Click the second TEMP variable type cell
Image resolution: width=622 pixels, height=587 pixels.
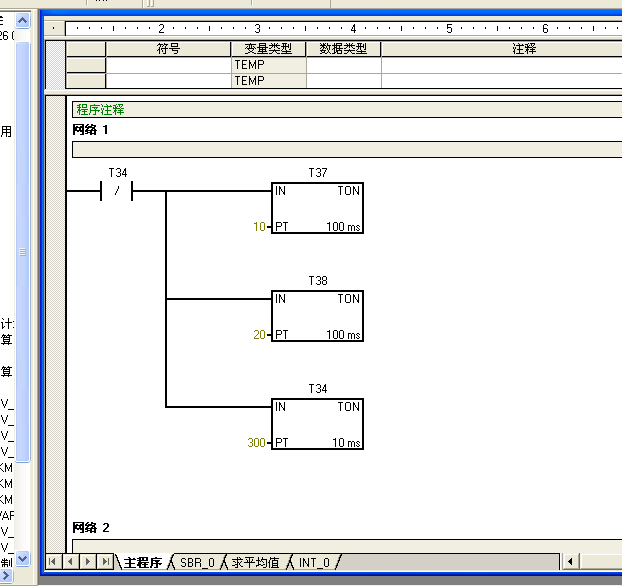coord(268,81)
